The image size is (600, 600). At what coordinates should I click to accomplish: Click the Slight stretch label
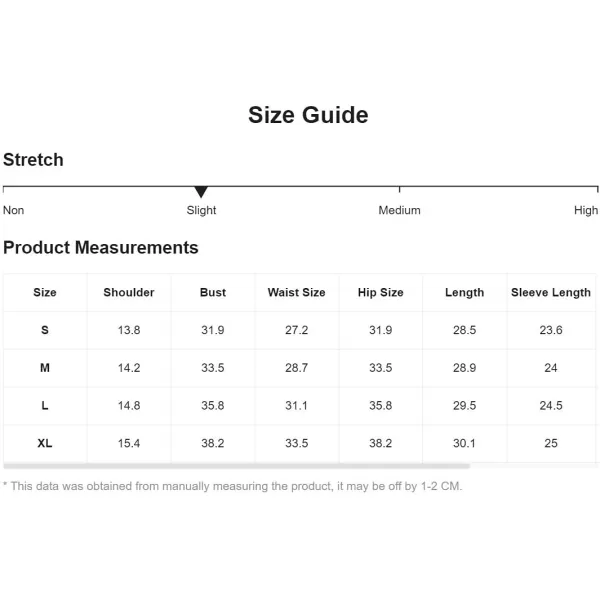click(201, 210)
